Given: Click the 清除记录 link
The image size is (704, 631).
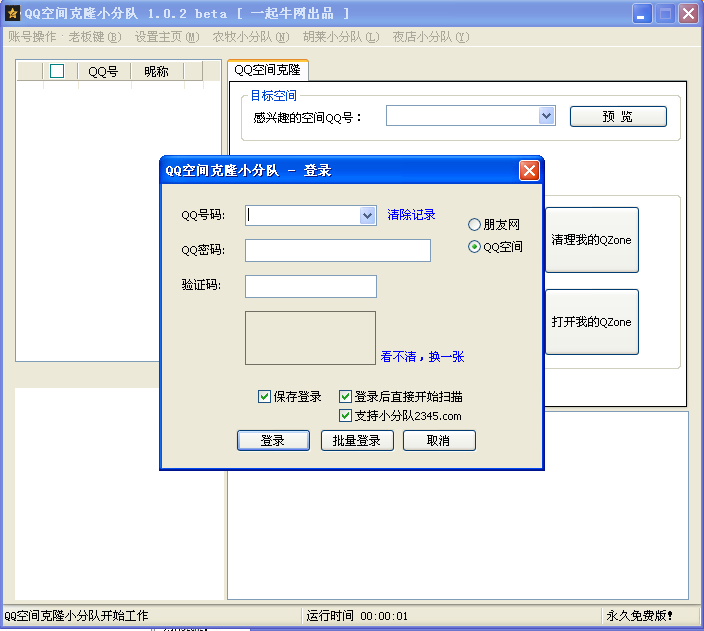Looking at the screenshot, I should click(412, 215).
